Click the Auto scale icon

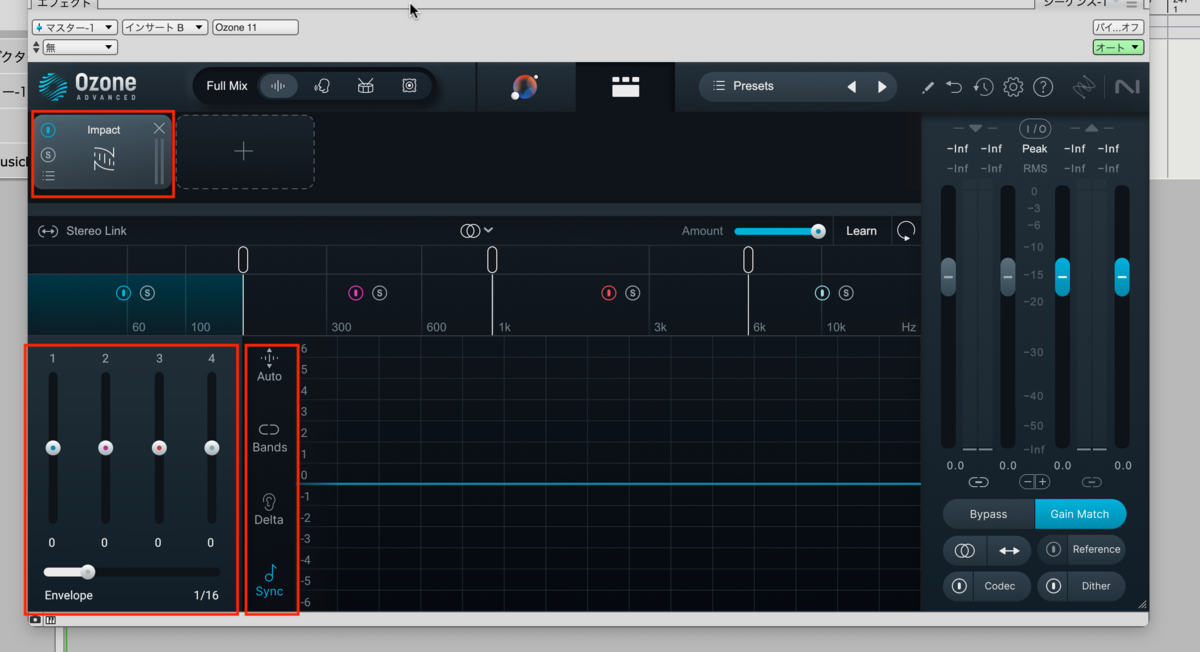pyautogui.click(x=269, y=366)
